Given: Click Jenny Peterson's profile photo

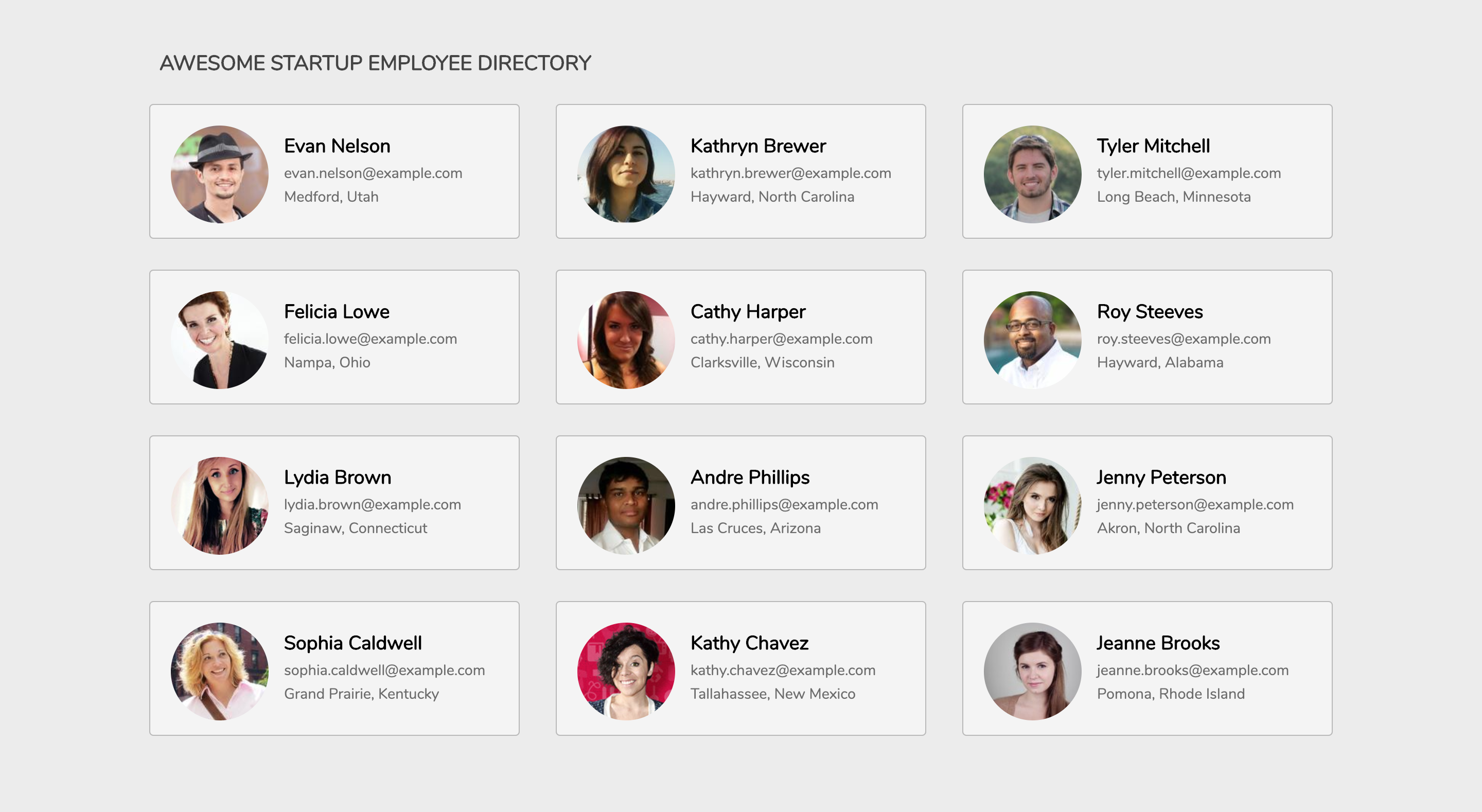Looking at the screenshot, I should [1032, 505].
